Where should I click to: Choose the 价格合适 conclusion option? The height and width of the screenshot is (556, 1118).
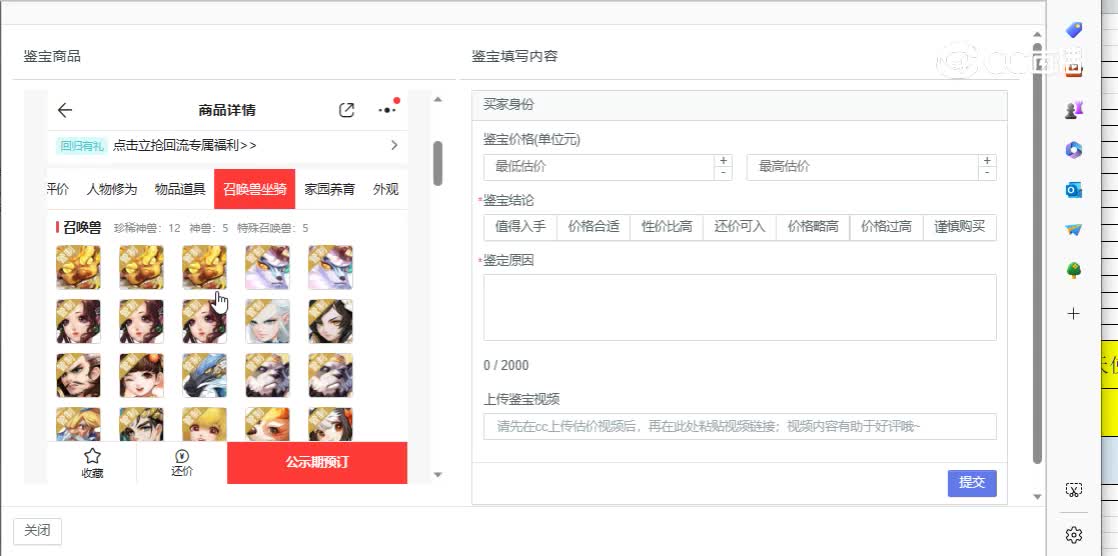click(594, 227)
